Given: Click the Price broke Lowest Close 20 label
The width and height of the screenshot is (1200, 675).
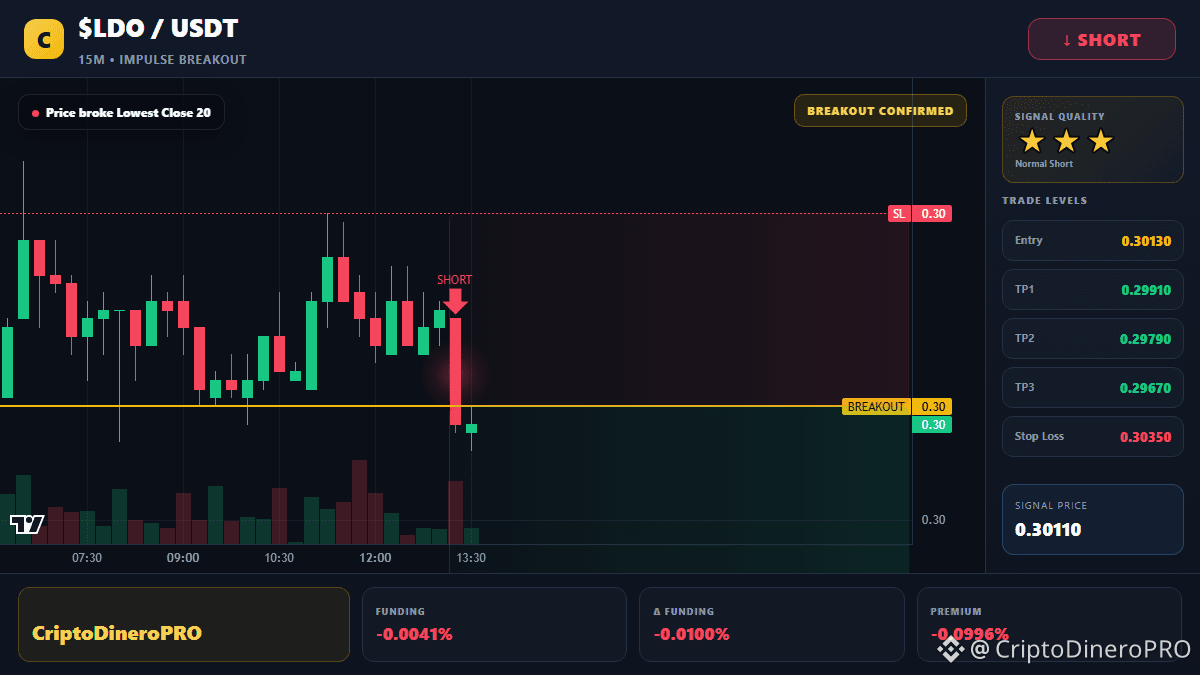Looking at the screenshot, I should (x=121, y=113).
